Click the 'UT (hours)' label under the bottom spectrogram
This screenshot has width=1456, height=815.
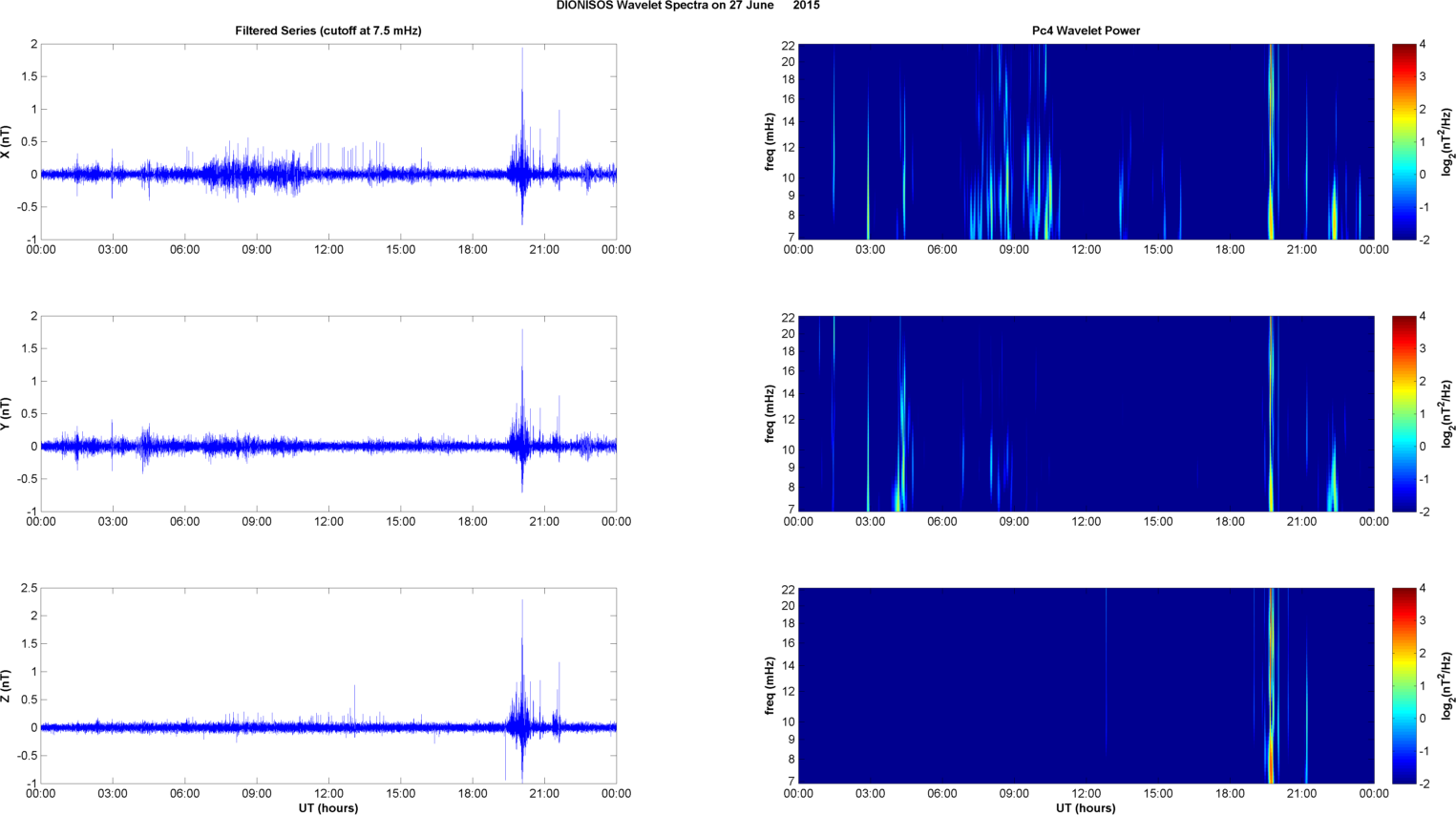(1086, 807)
